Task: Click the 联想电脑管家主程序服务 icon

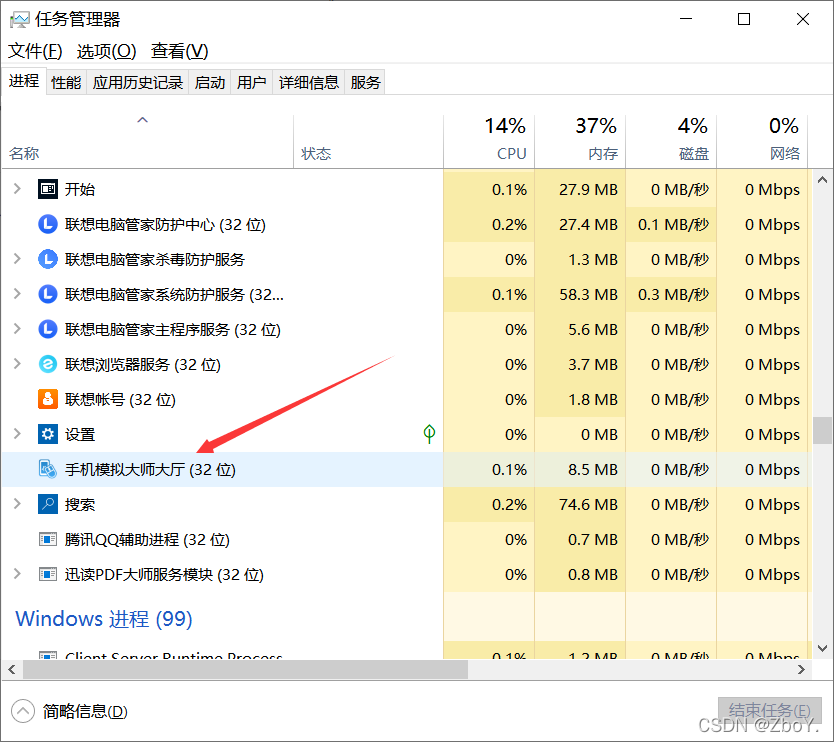Action: [x=48, y=329]
